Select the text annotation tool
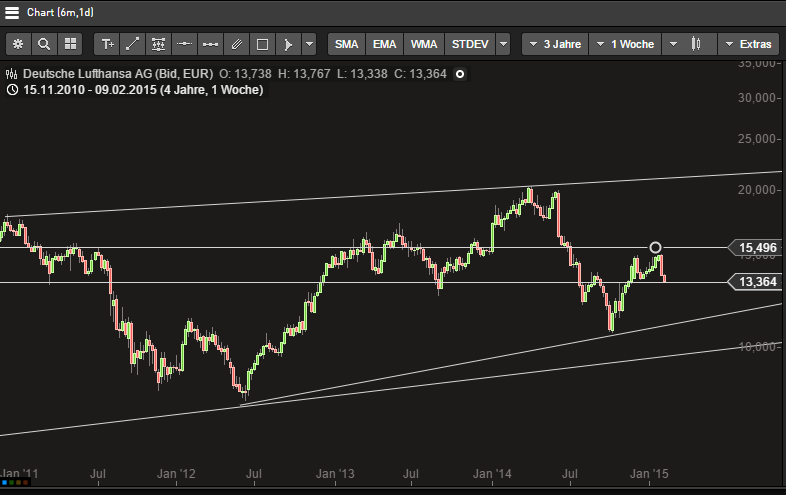 [107, 44]
